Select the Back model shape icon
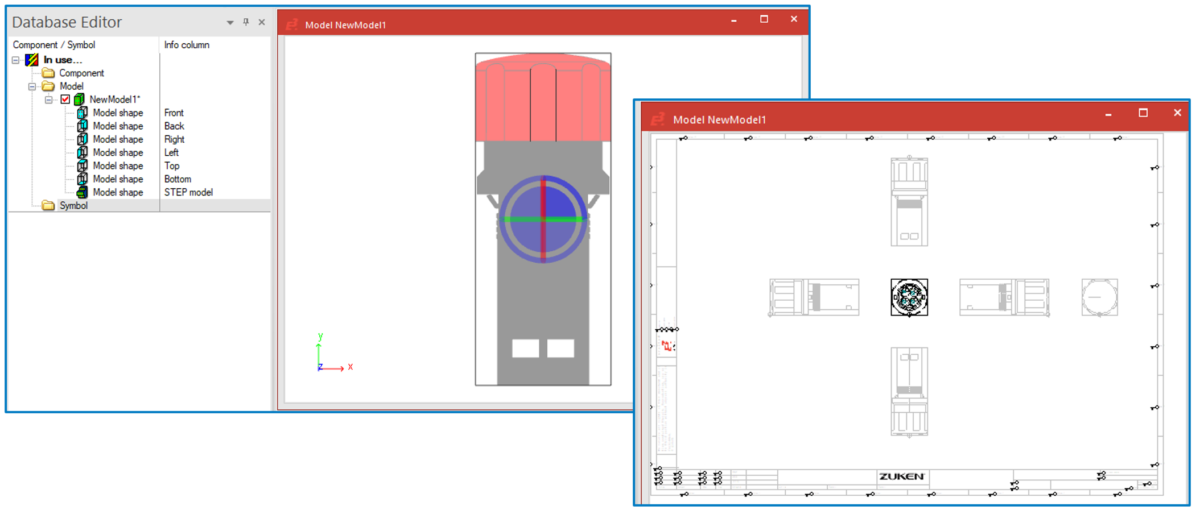The height and width of the screenshot is (514, 1200). pyautogui.click(x=82, y=126)
